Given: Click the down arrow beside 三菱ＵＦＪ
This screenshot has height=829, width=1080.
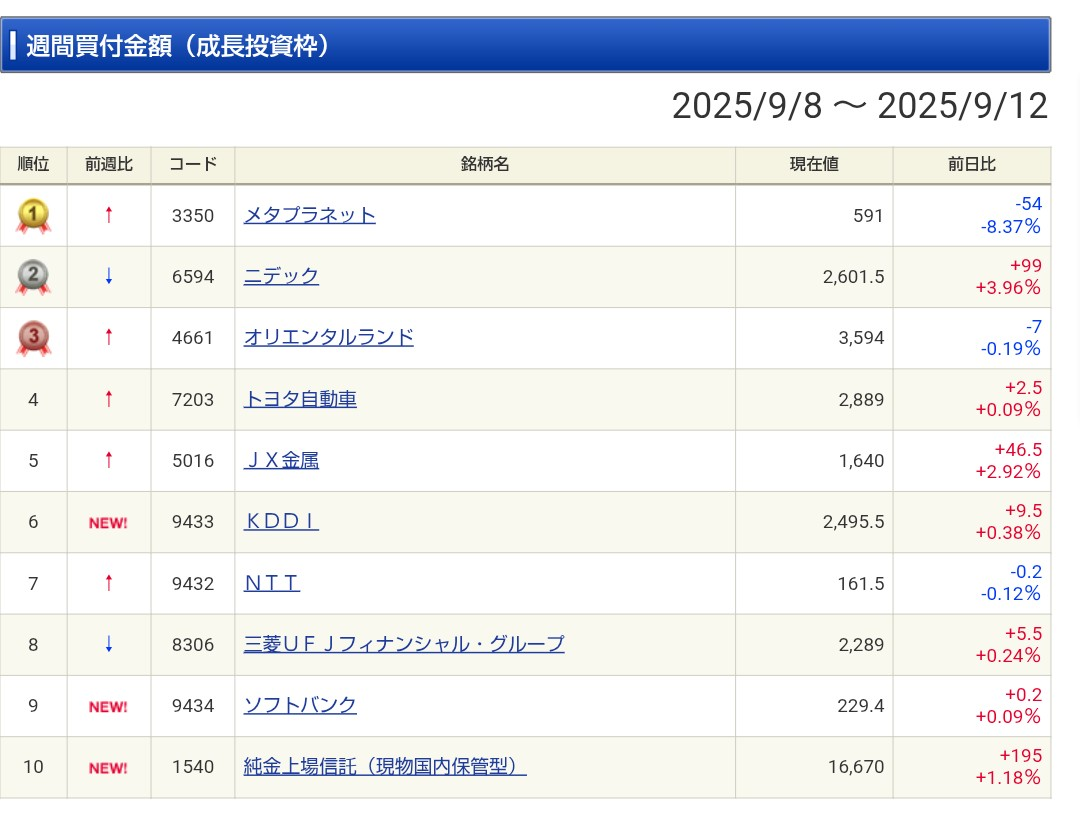Looking at the screenshot, I should pyautogui.click(x=107, y=644).
